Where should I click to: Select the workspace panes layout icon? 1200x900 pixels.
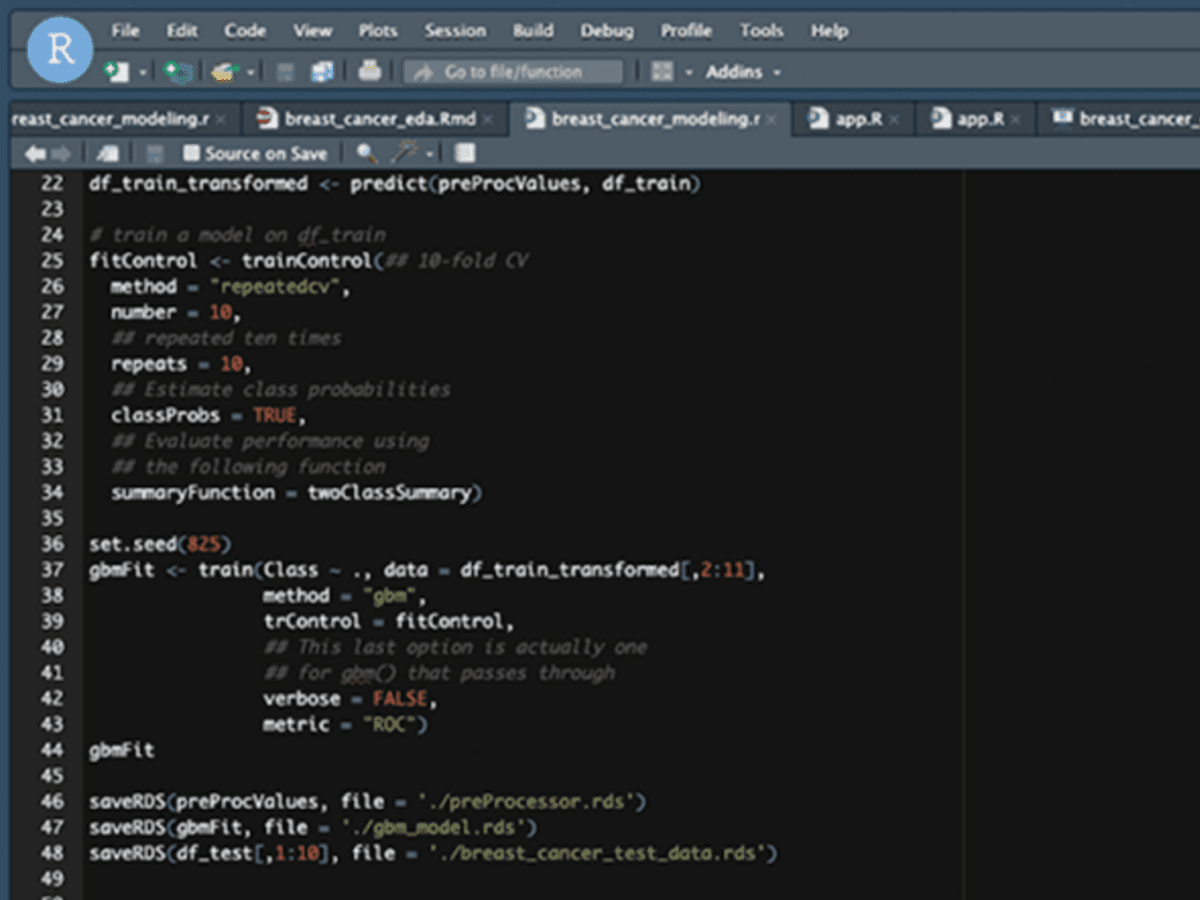coord(662,71)
